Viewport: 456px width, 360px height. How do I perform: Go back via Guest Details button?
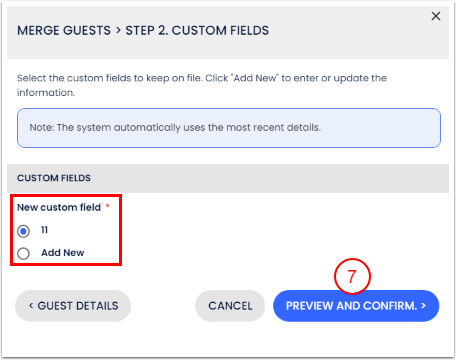(x=73, y=306)
